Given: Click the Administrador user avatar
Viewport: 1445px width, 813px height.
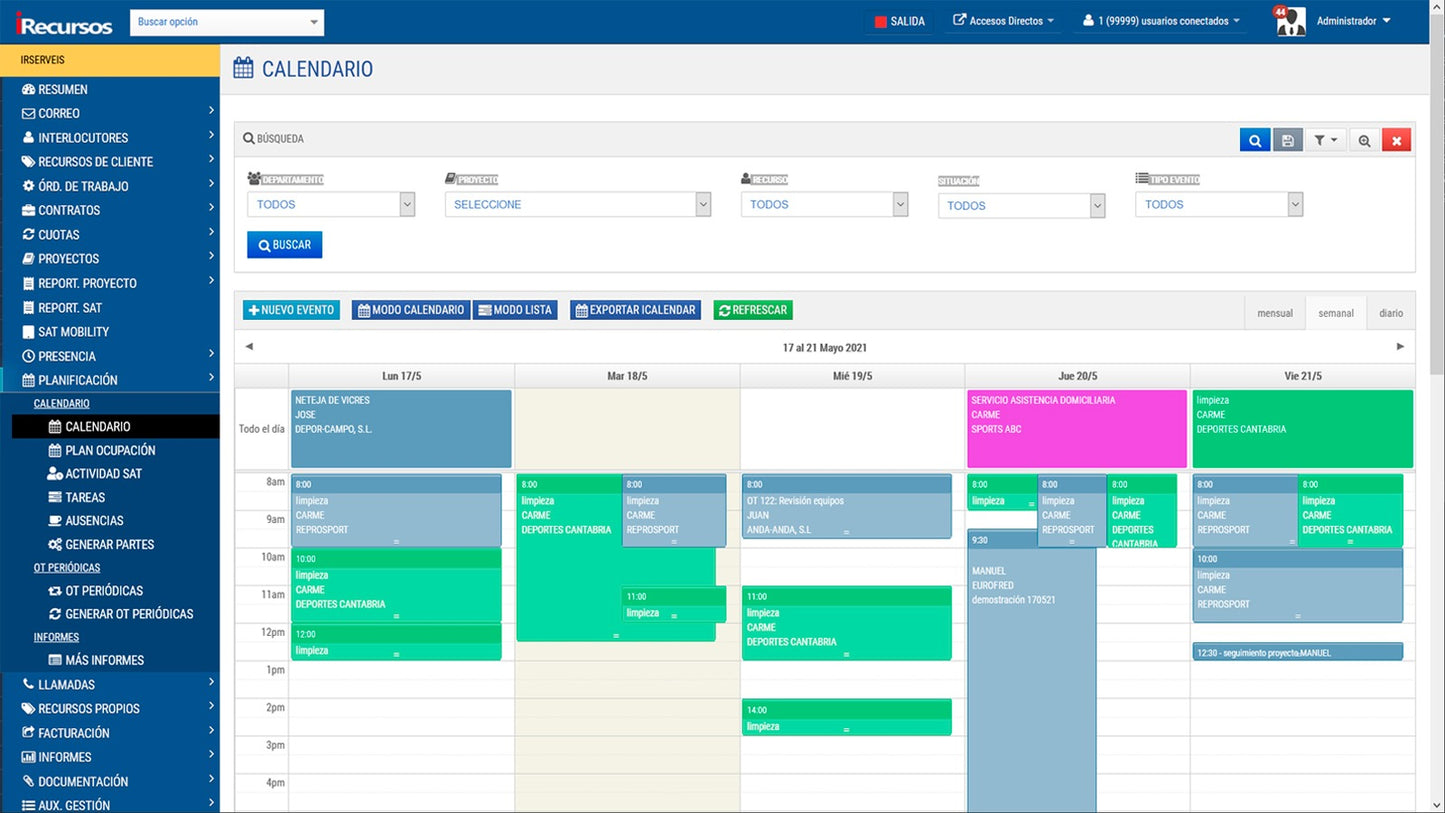Looking at the screenshot, I should coord(1291,21).
